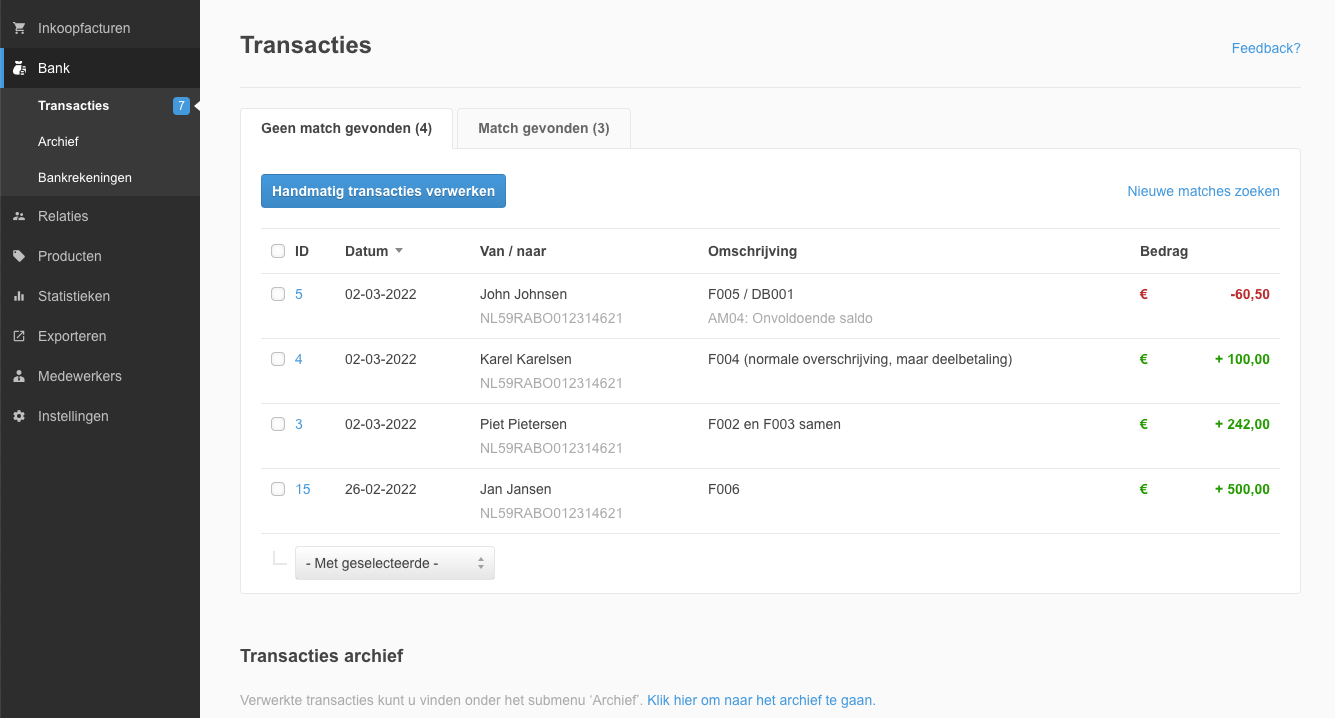The width and height of the screenshot is (1335, 718).
Task: Open transaction ID 3 link
Action: 299,424
